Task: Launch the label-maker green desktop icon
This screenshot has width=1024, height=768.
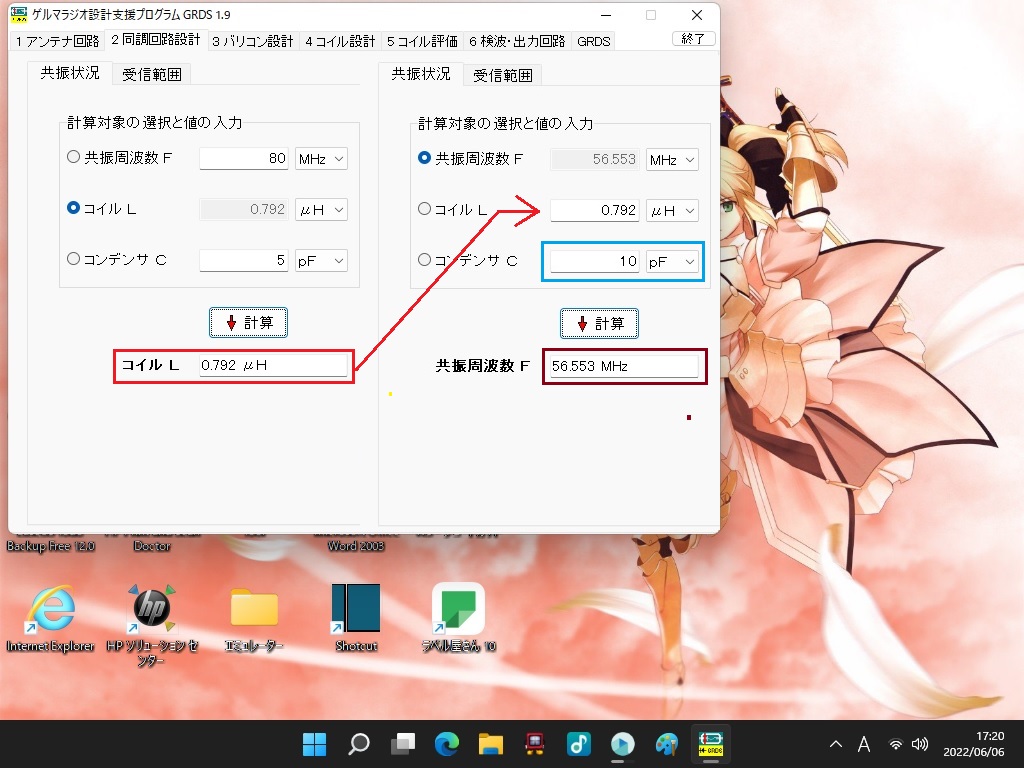Action: click(458, 618)
